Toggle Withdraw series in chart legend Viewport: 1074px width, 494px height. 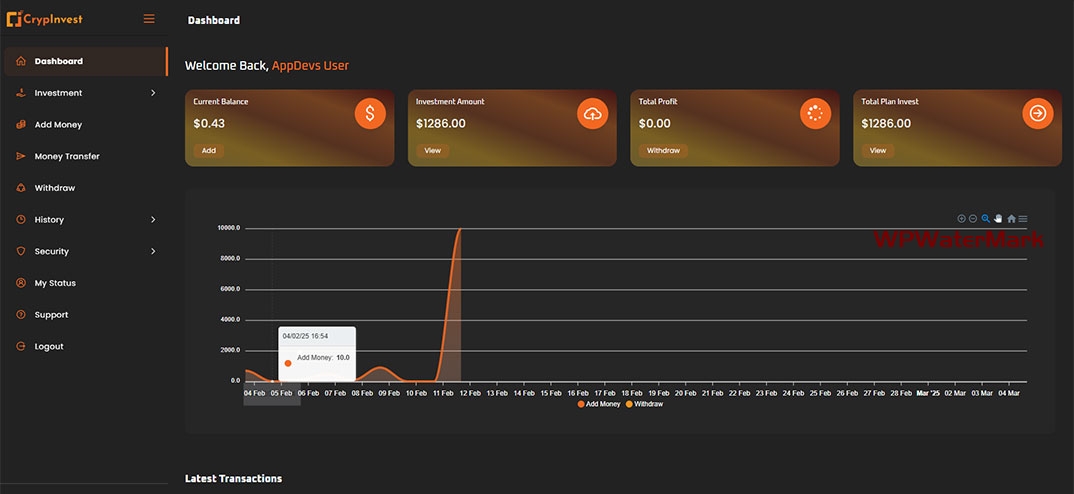[x=646, y=404]
